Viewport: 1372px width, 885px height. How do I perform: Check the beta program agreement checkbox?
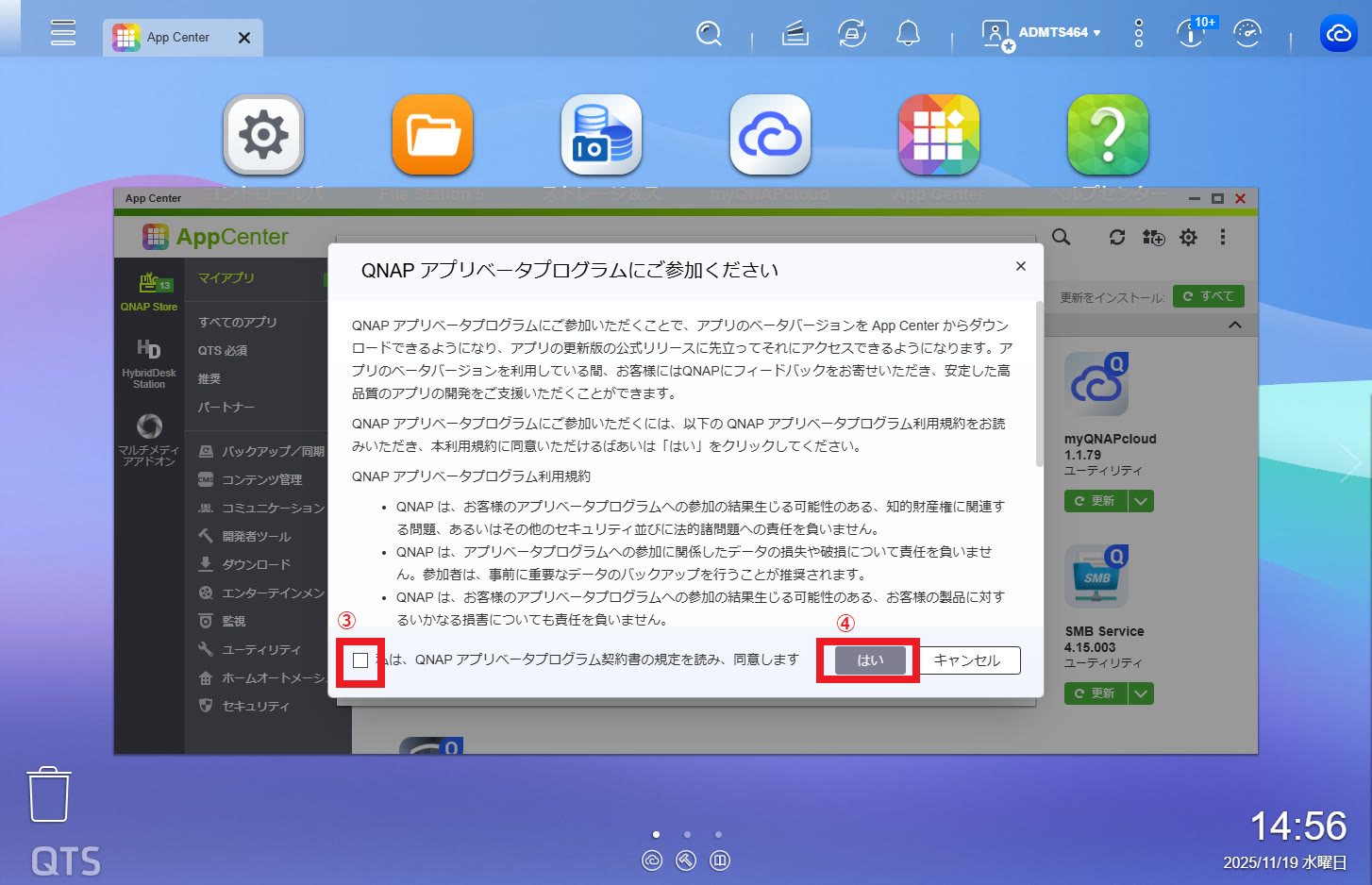(360, 660)
